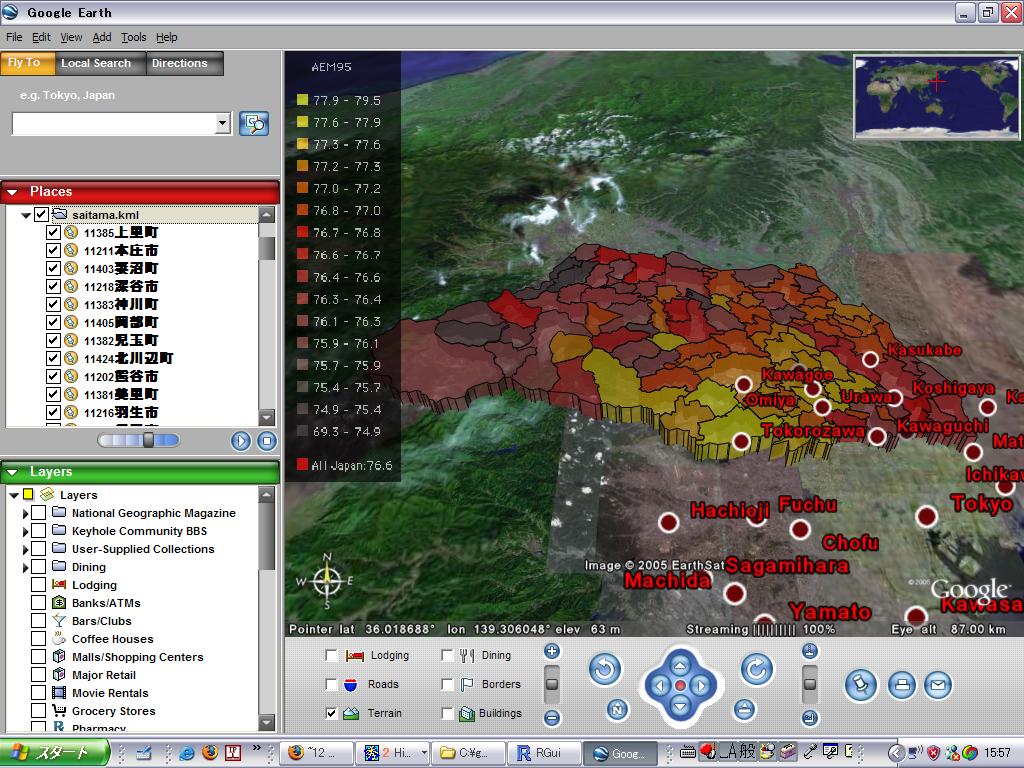Click the overview world map thumbnail
This screenshot has width=1024, height=768.
tap(936, 97)
